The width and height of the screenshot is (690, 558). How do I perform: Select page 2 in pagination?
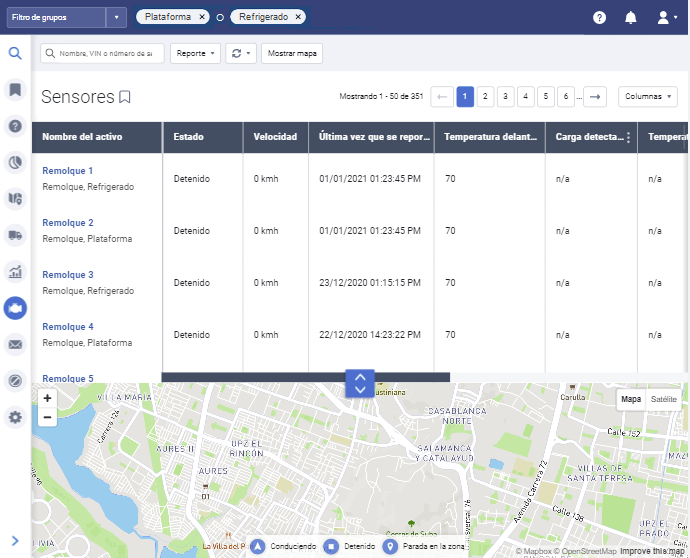[x=485, y=96]
